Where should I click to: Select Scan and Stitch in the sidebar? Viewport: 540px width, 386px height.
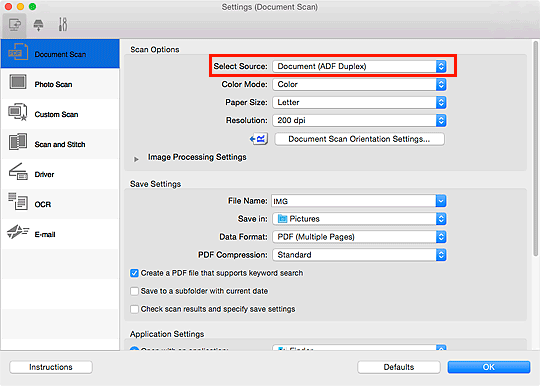click(x=60, y=144)
